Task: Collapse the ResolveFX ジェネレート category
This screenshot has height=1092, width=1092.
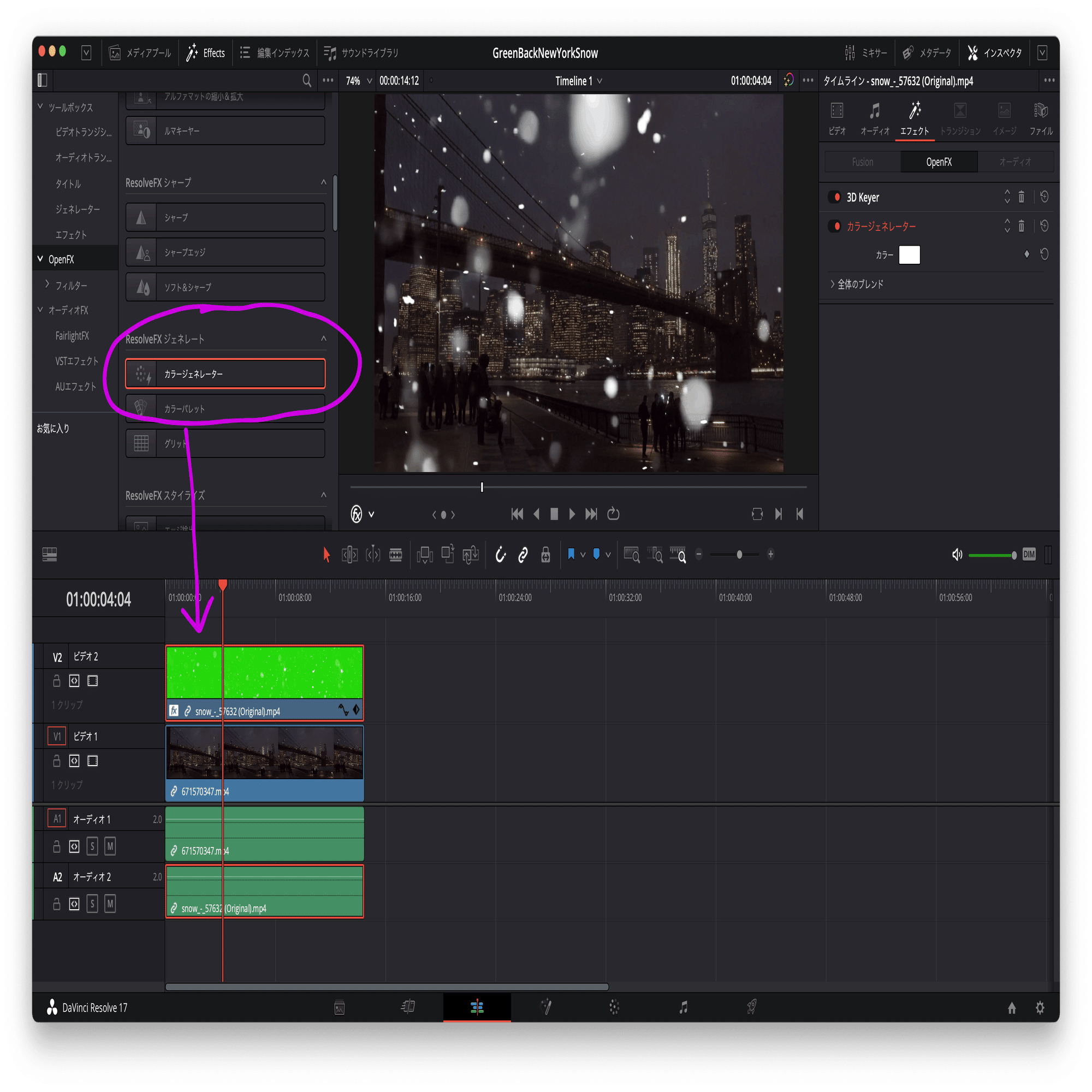Action: tap(324, 339)
